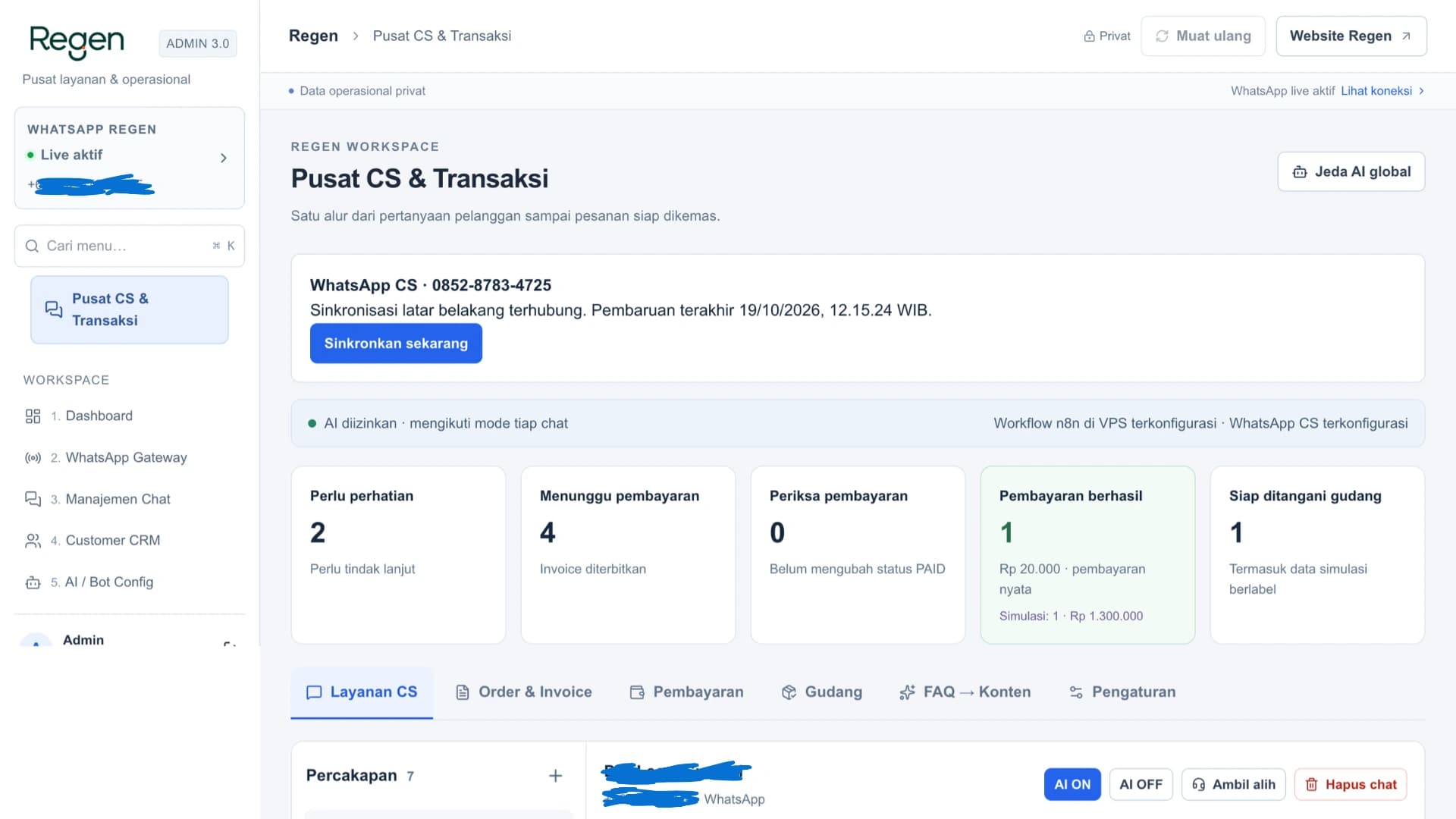
Task: Switch to the Order & Invoice tab
Action: click(523, 692)
